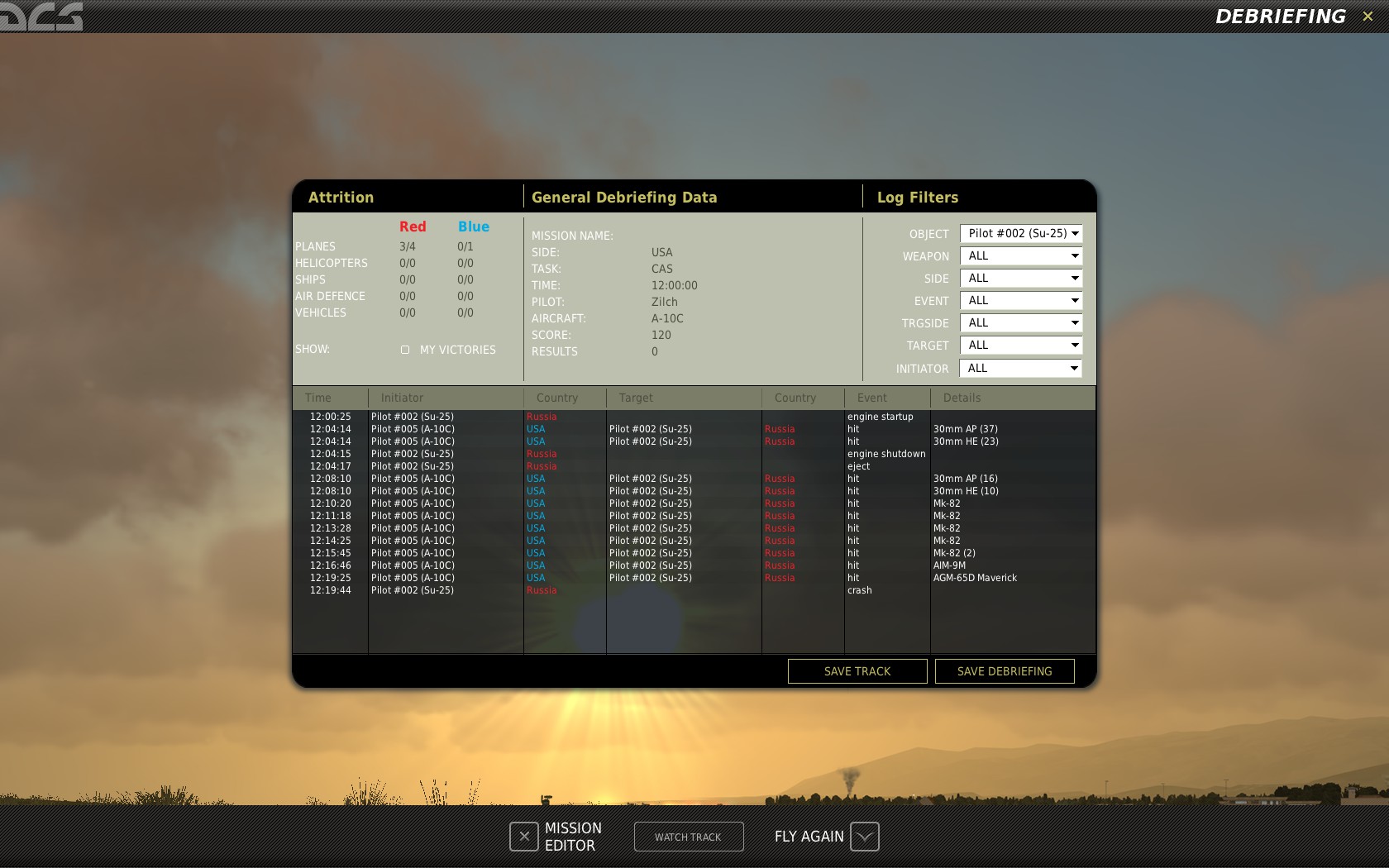Click the Fly Again label
Viewport: 1389px width, 868px height.
tap(809, 837)
